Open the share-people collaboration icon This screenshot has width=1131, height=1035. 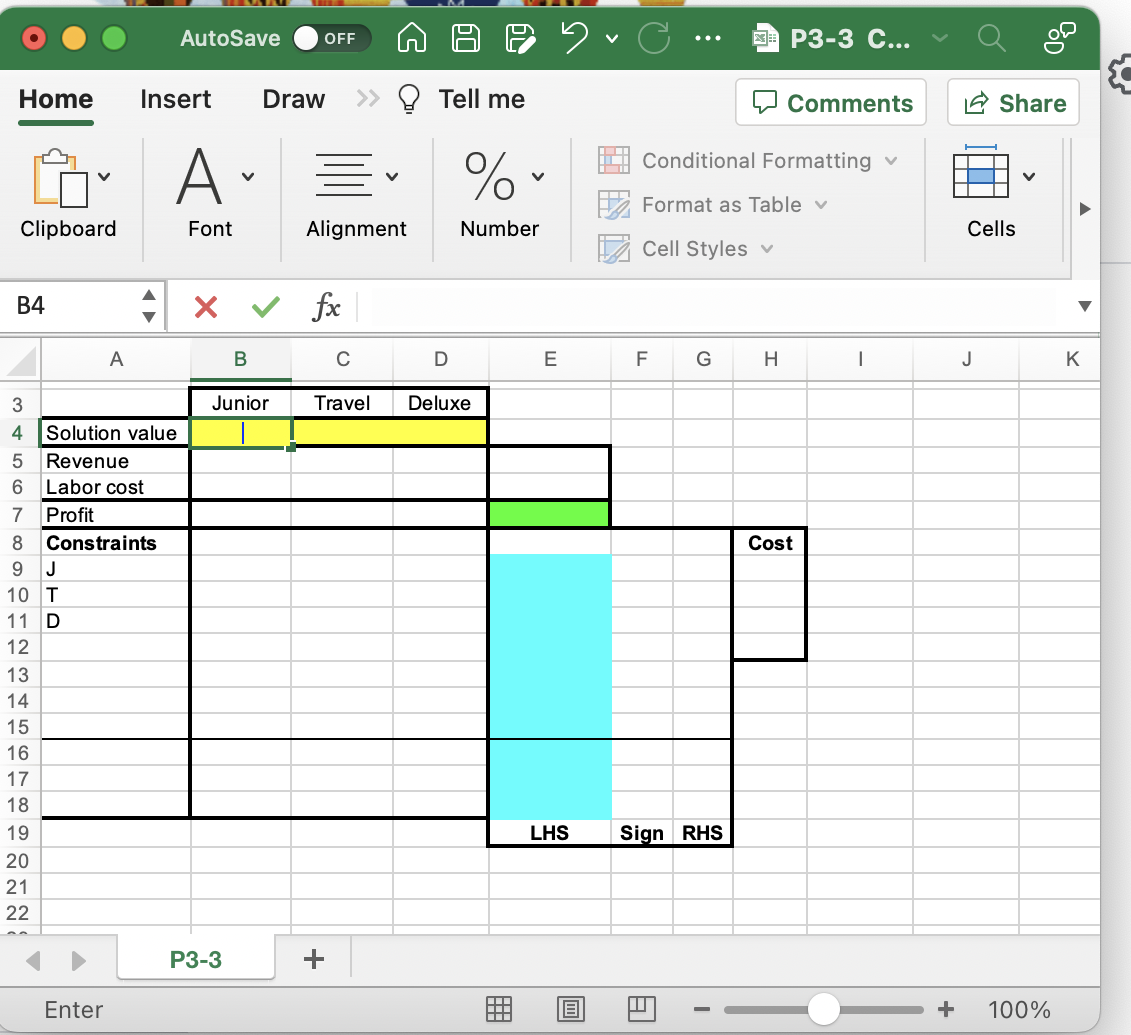[x=1060, y=38]
